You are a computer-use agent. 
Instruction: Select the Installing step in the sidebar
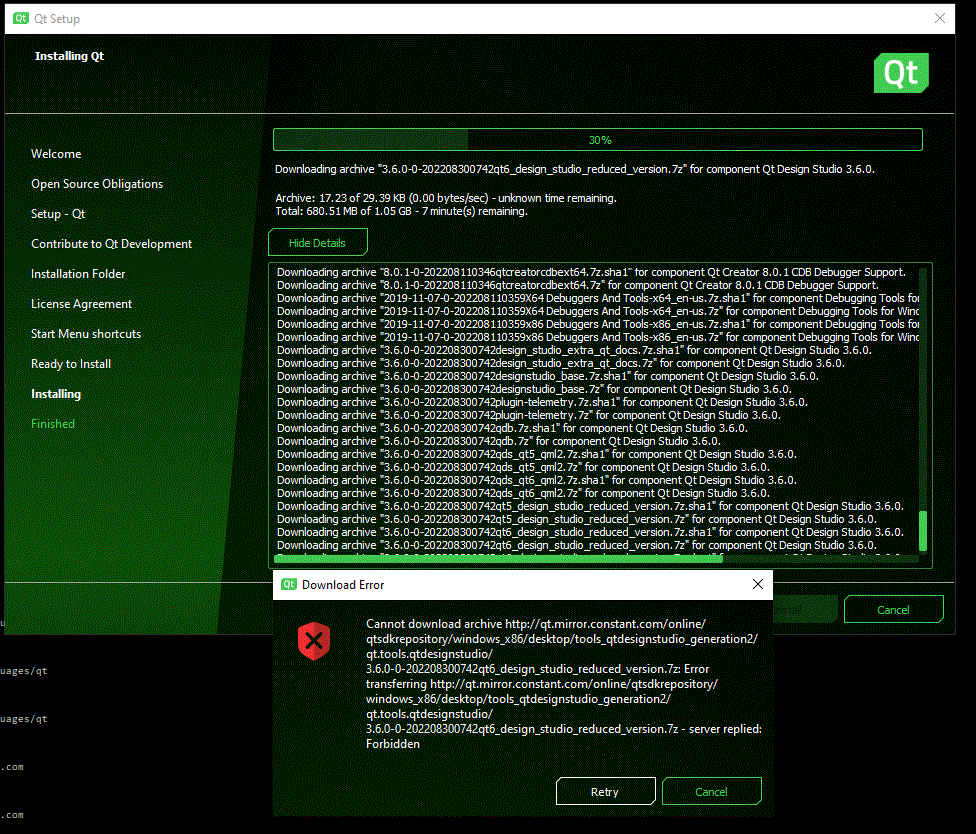coord(56,394)
